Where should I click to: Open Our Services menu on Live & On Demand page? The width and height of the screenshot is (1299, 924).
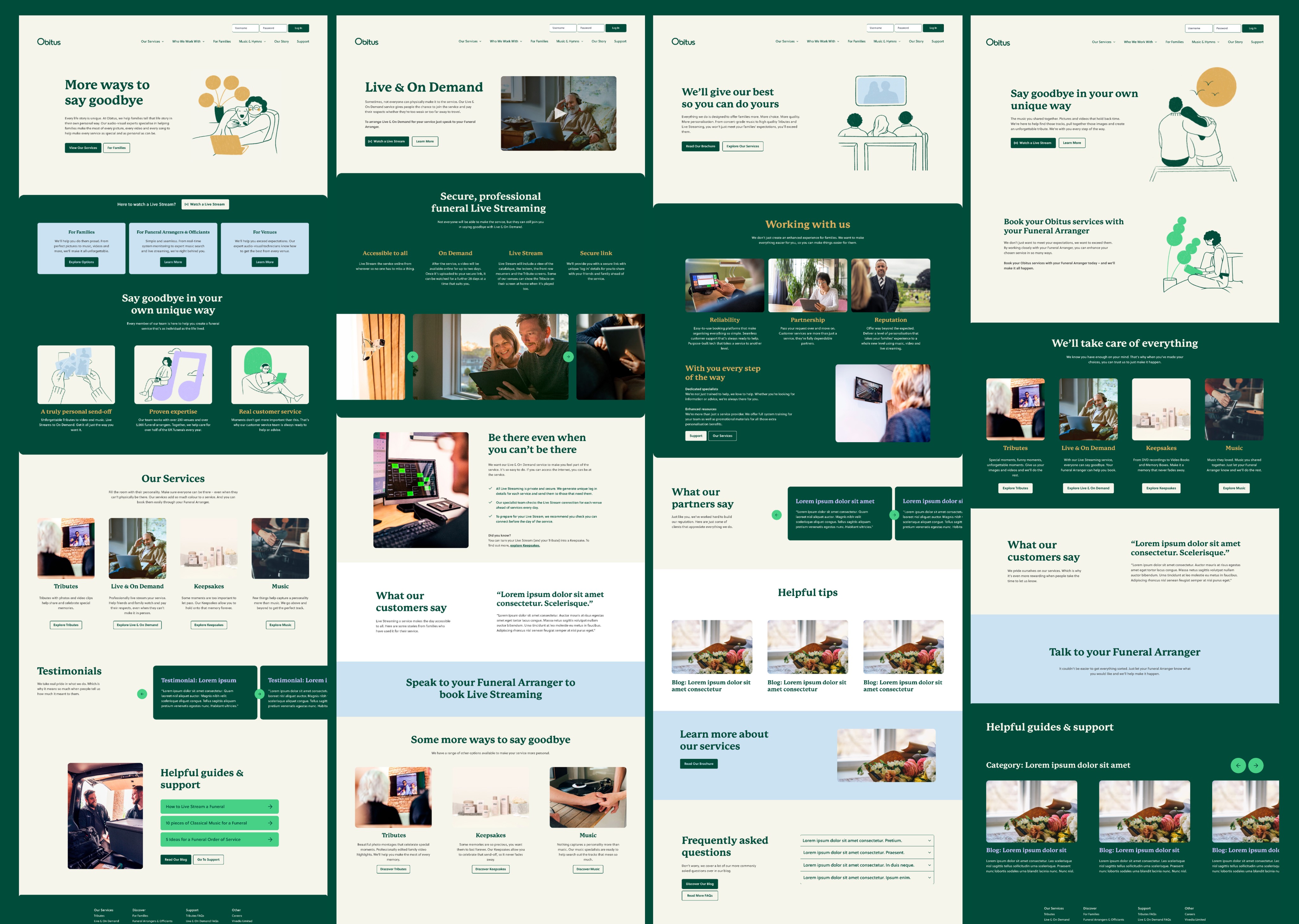point(469,41)
